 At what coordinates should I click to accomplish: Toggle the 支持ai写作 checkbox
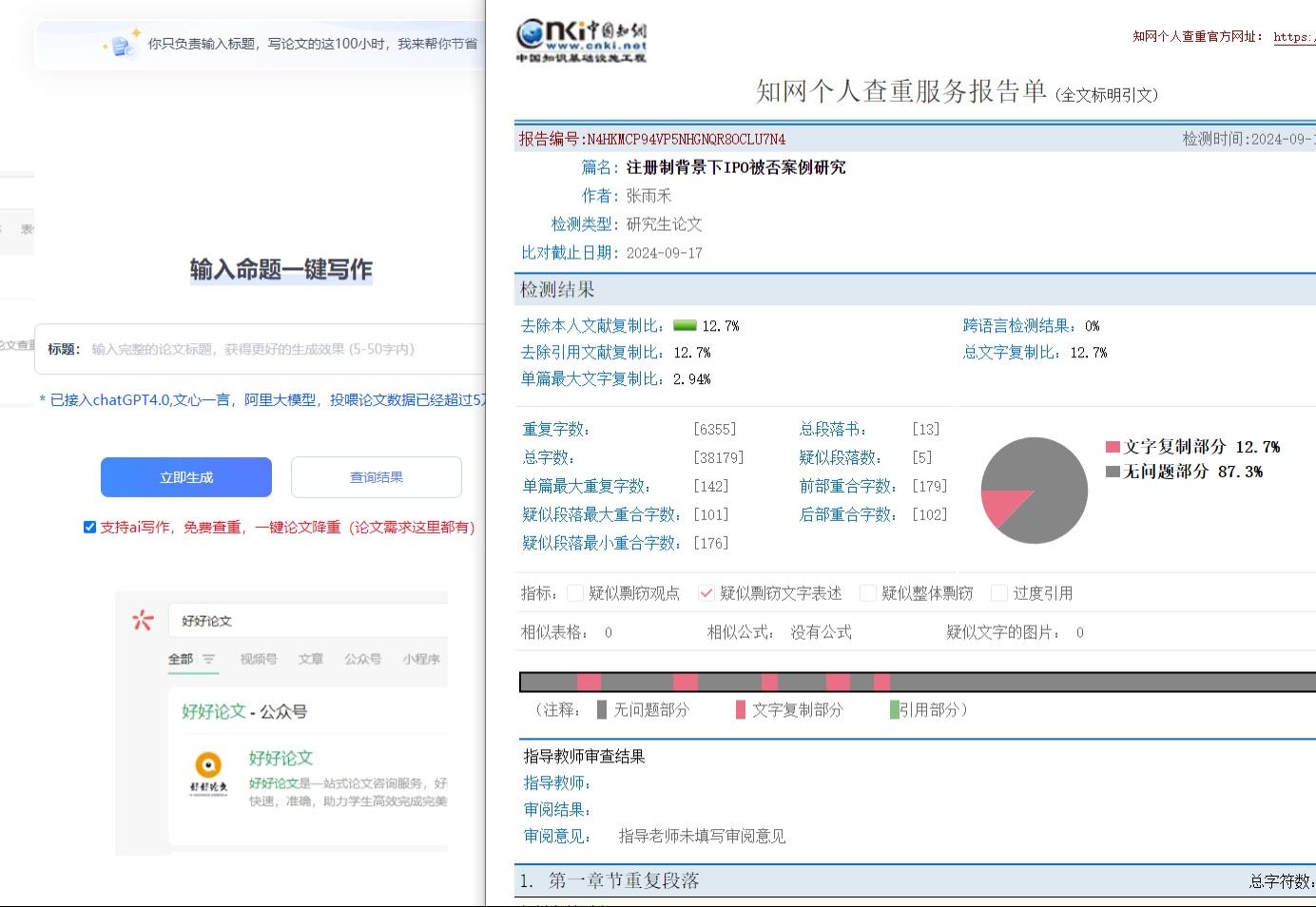click(89, 527)
